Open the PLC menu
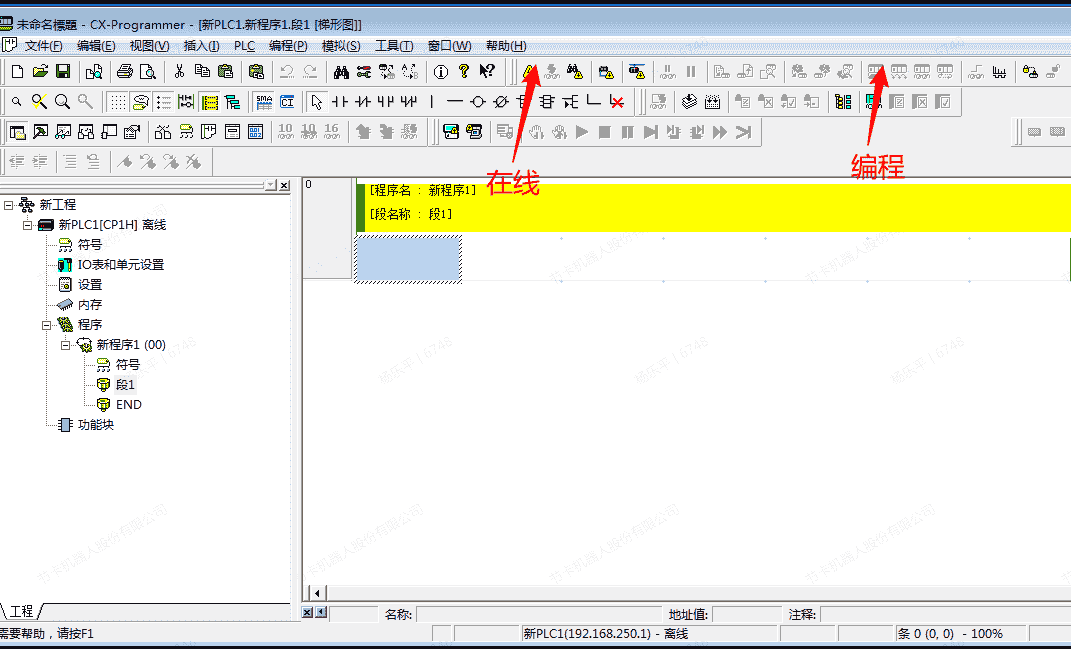The width and height of the screenshot is (1071, 649). pos(244,46)
